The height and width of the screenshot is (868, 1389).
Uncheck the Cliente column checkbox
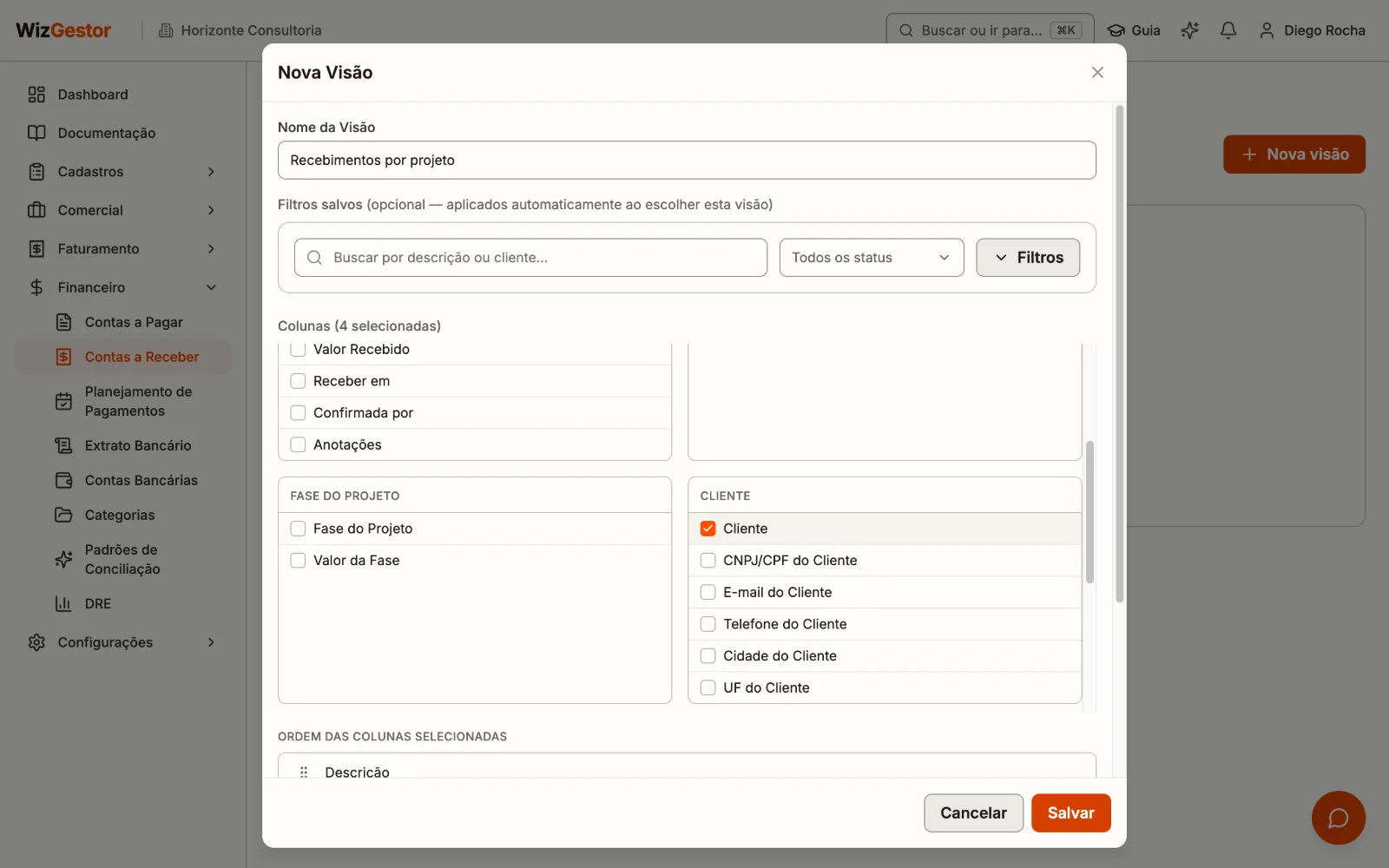coord(708,529)
